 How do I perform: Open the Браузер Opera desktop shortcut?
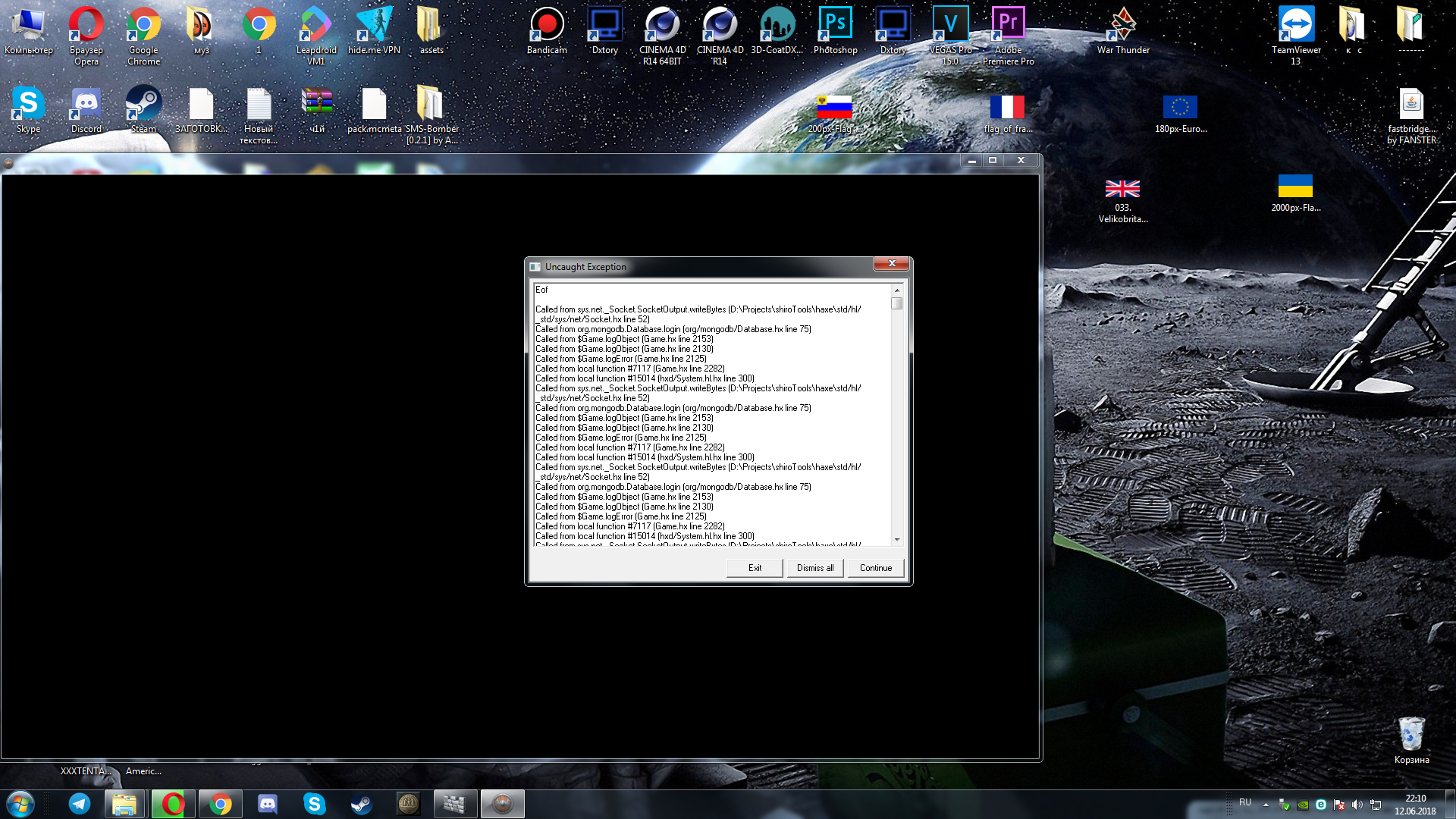coord(86,35)
